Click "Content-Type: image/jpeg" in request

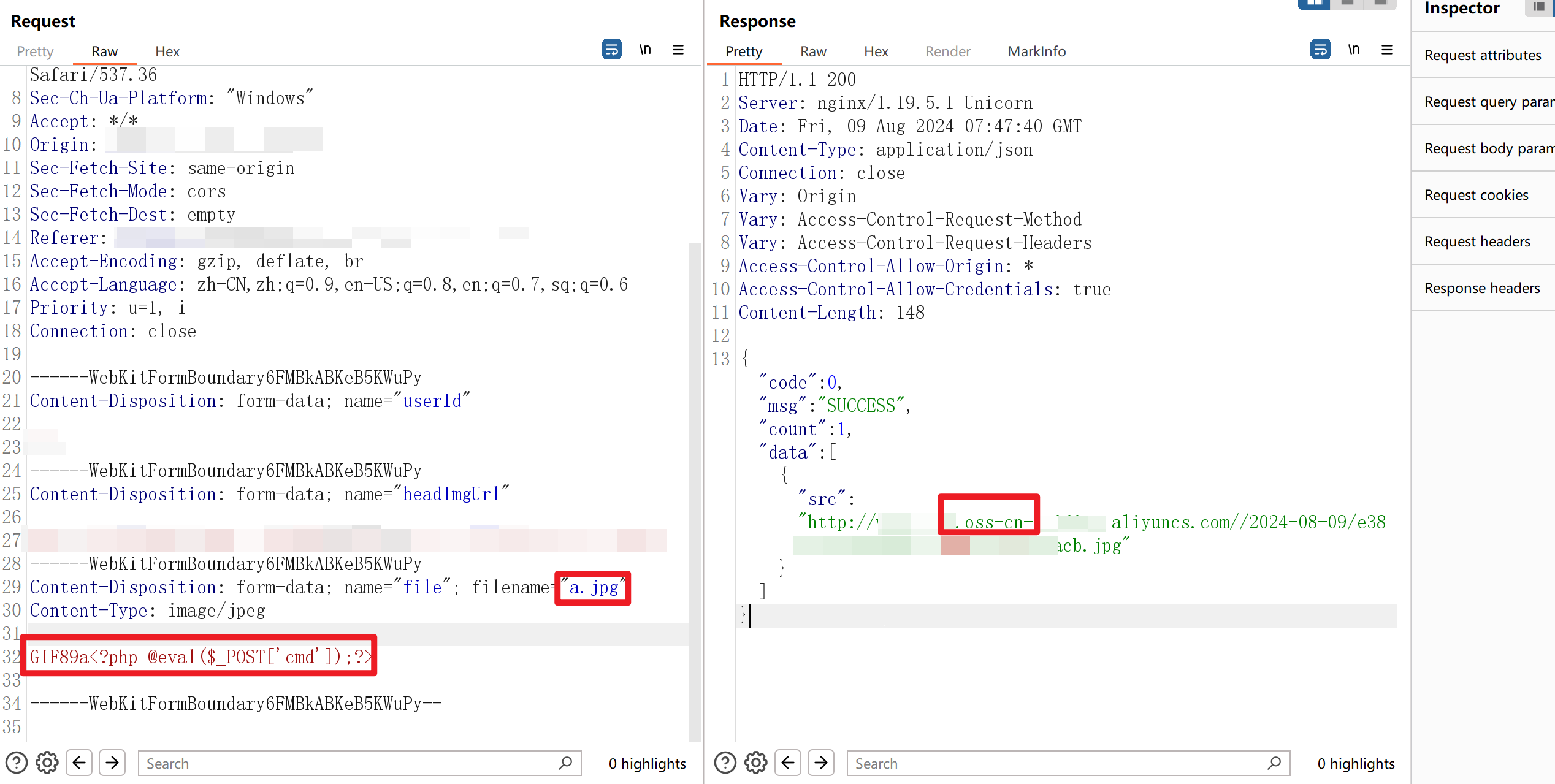click(x=148, y=611)
